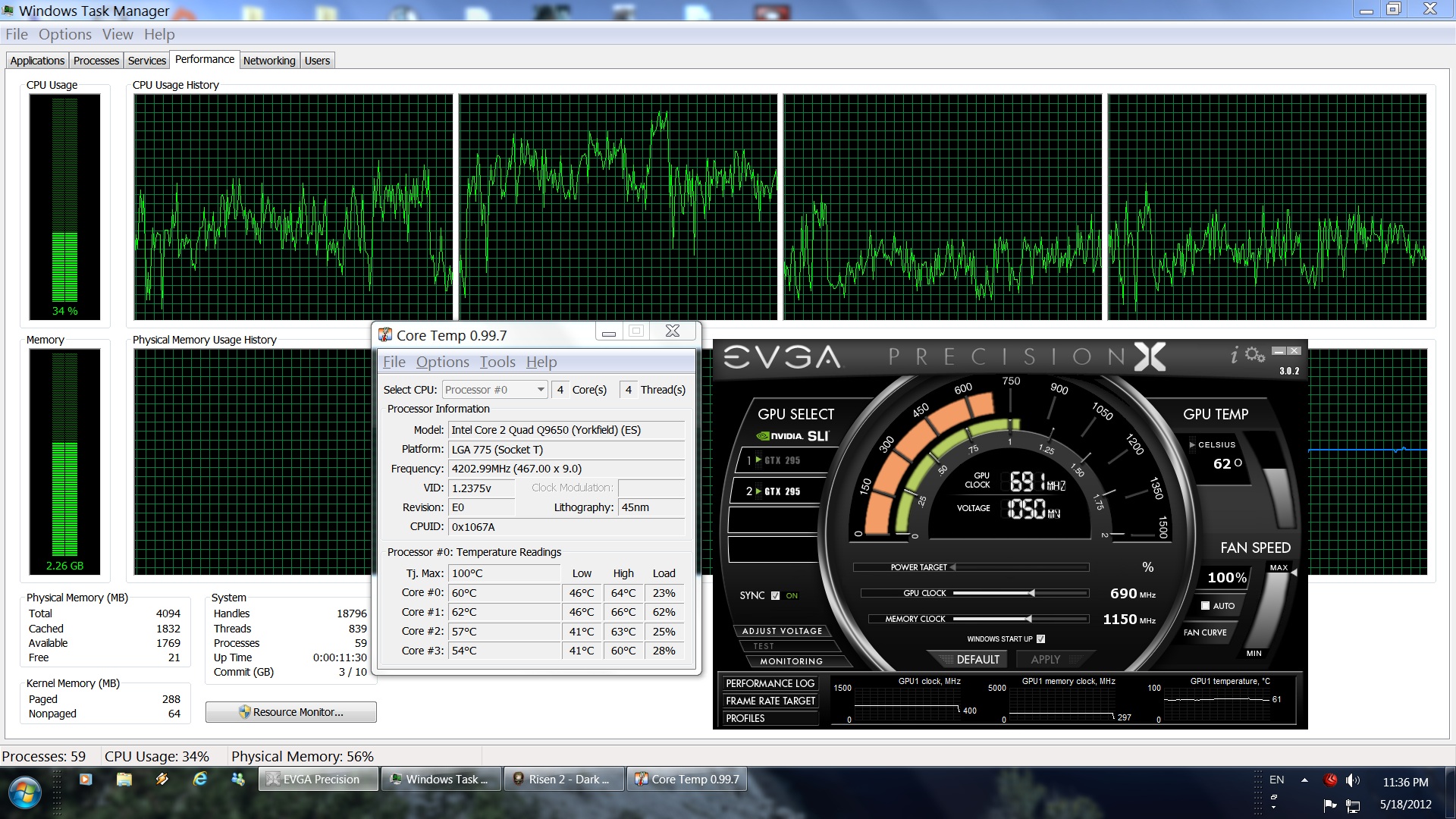Uncheck the Windows Start Up checkbox
The width and height of the screenshot is (1456, 819).
[x=1040, y=639]
